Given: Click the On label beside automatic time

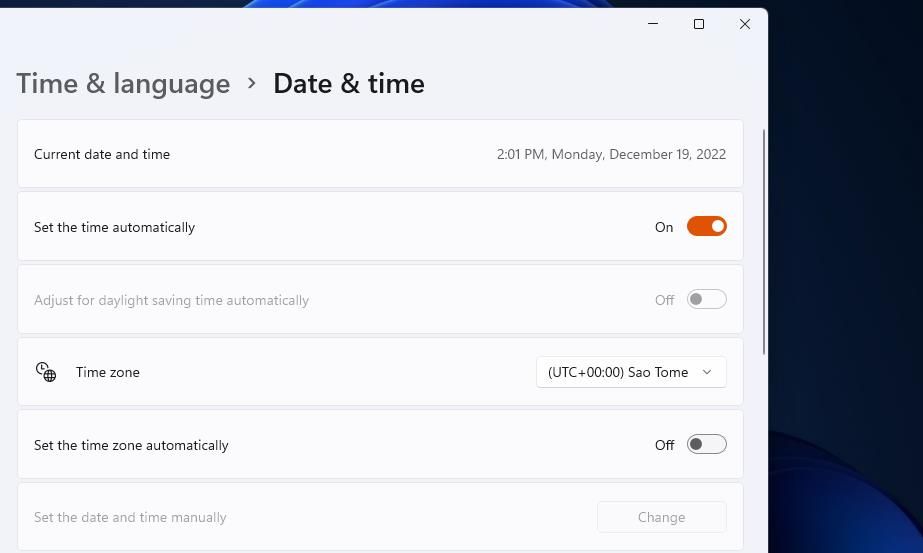Looking at the screenshot, I should click(664, 227).
